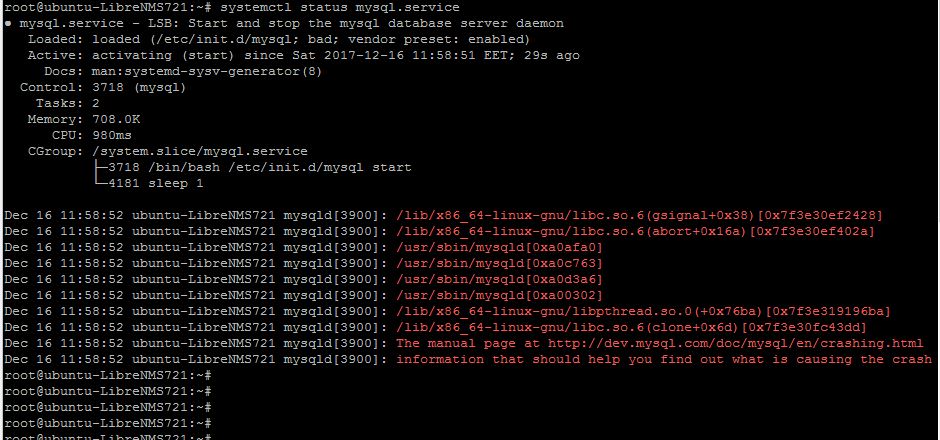Click the 'information that should help' log line
Viewport: 940px width, 440px height.
(x=468, y=359)
